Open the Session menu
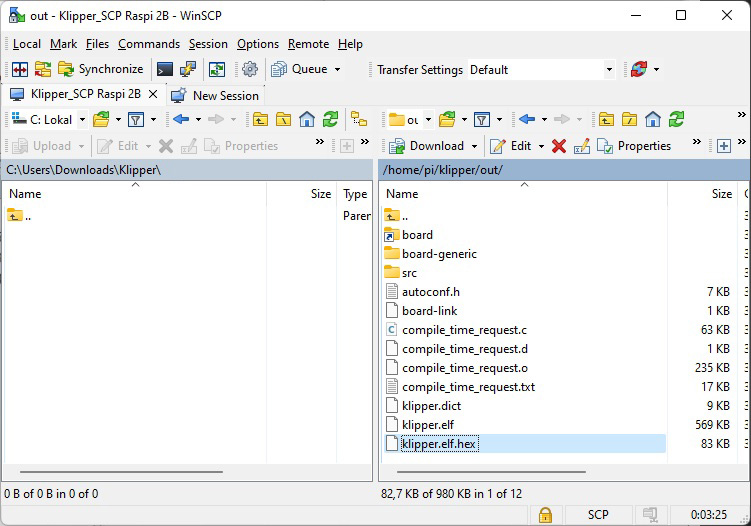The width and height of the screenshot is (751, 526). pos(208,44)
